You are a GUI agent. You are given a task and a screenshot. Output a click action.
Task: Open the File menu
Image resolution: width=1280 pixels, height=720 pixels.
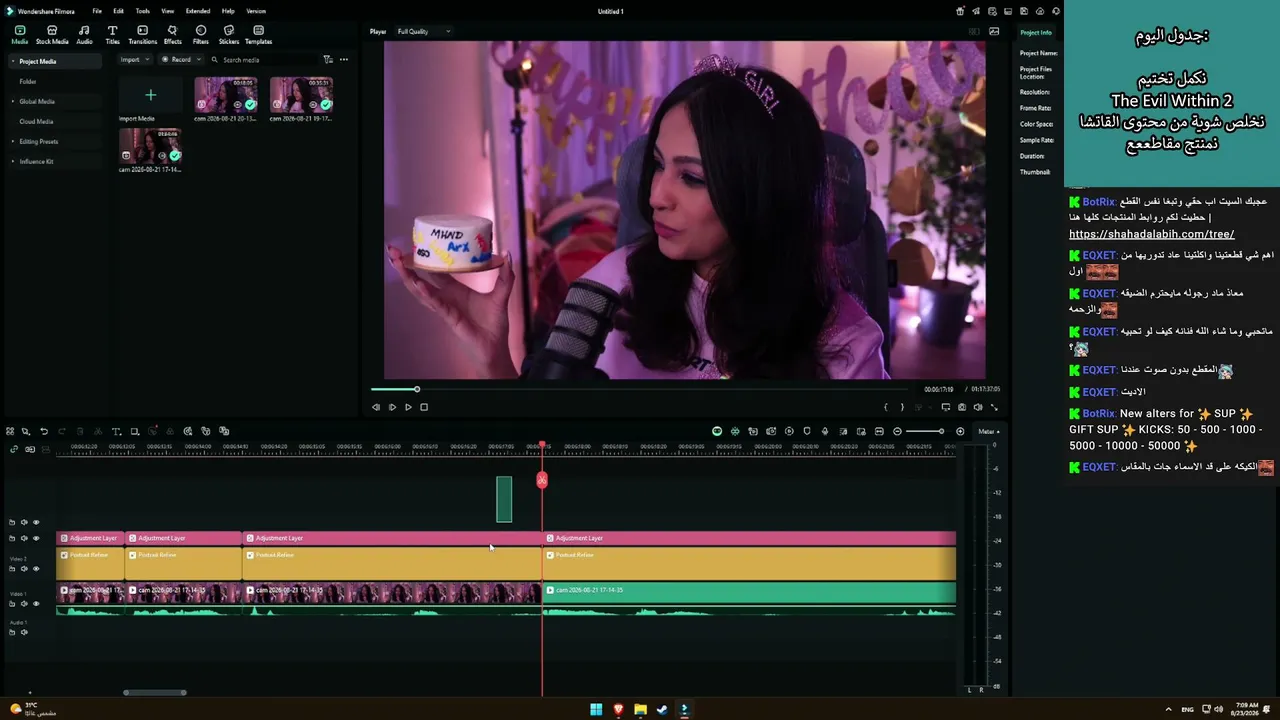click(97, 11)
